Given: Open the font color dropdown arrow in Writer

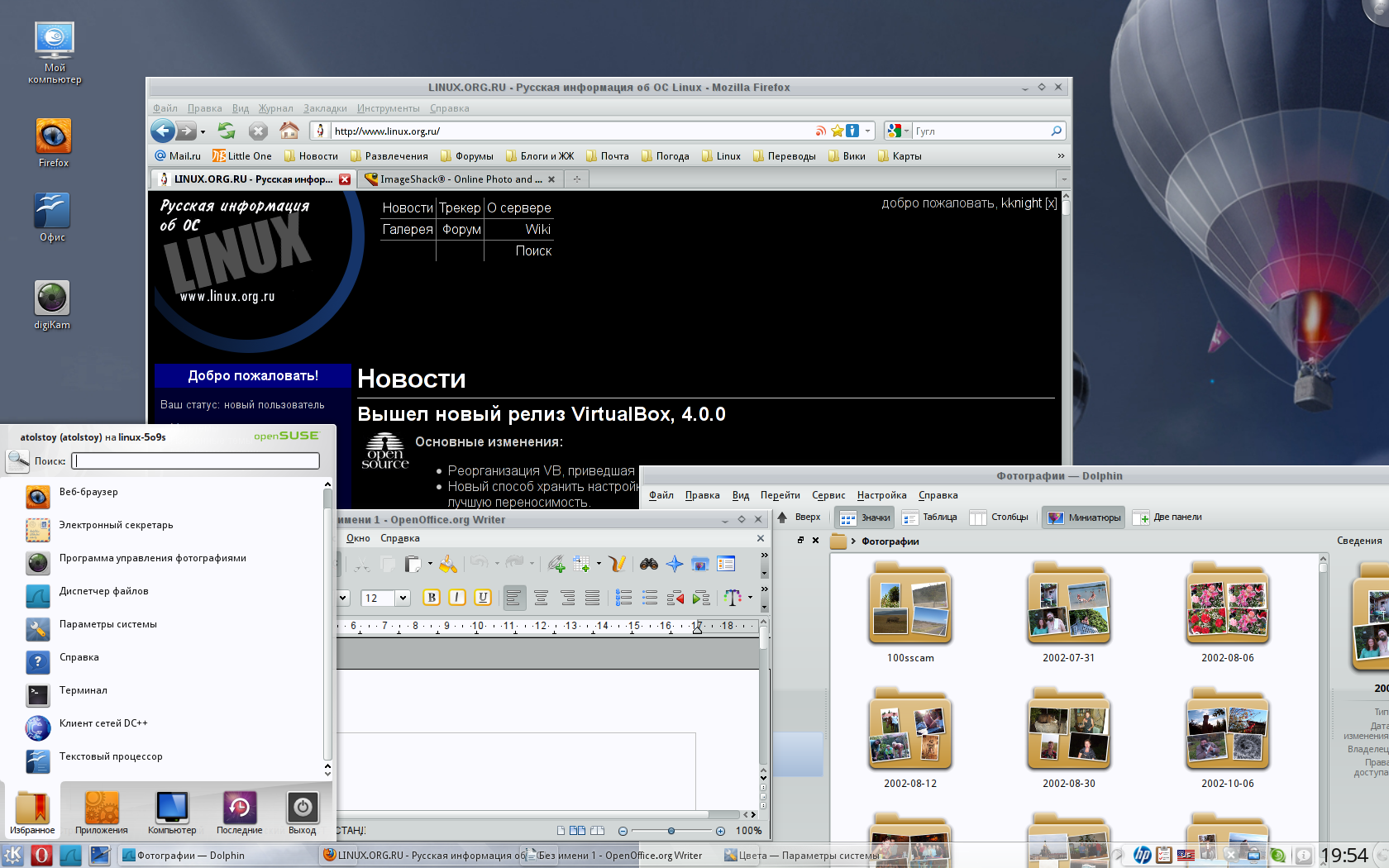Looking at the screenshot, I should (x=750, y=597).
